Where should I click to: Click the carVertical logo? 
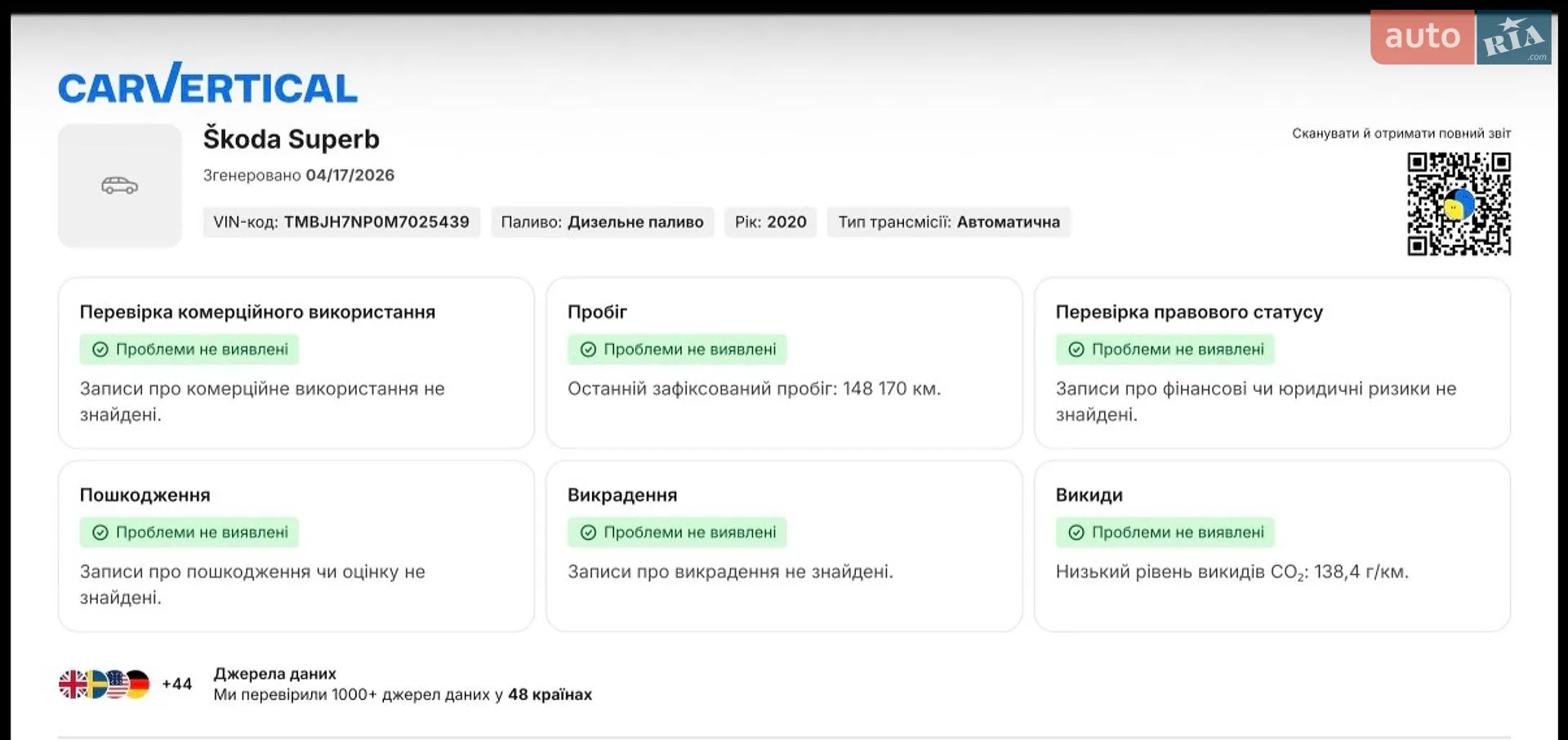tap(207, 83)
